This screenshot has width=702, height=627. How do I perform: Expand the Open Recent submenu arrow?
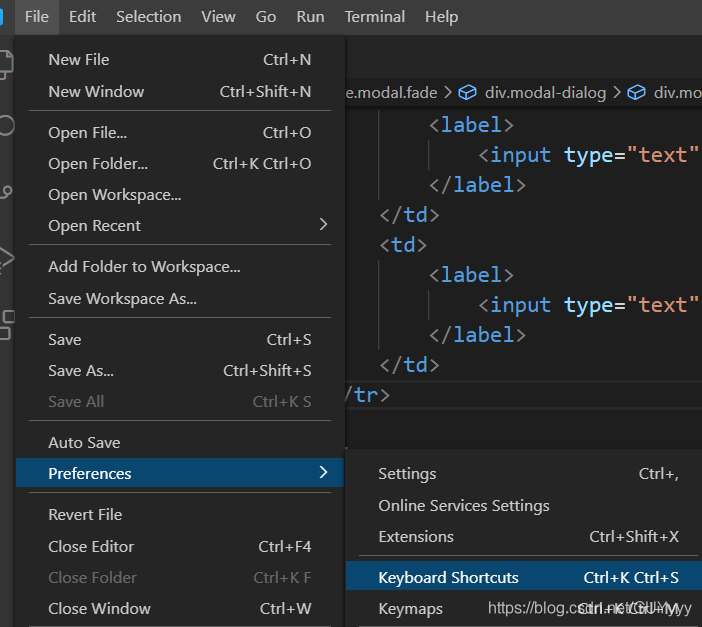323,225
